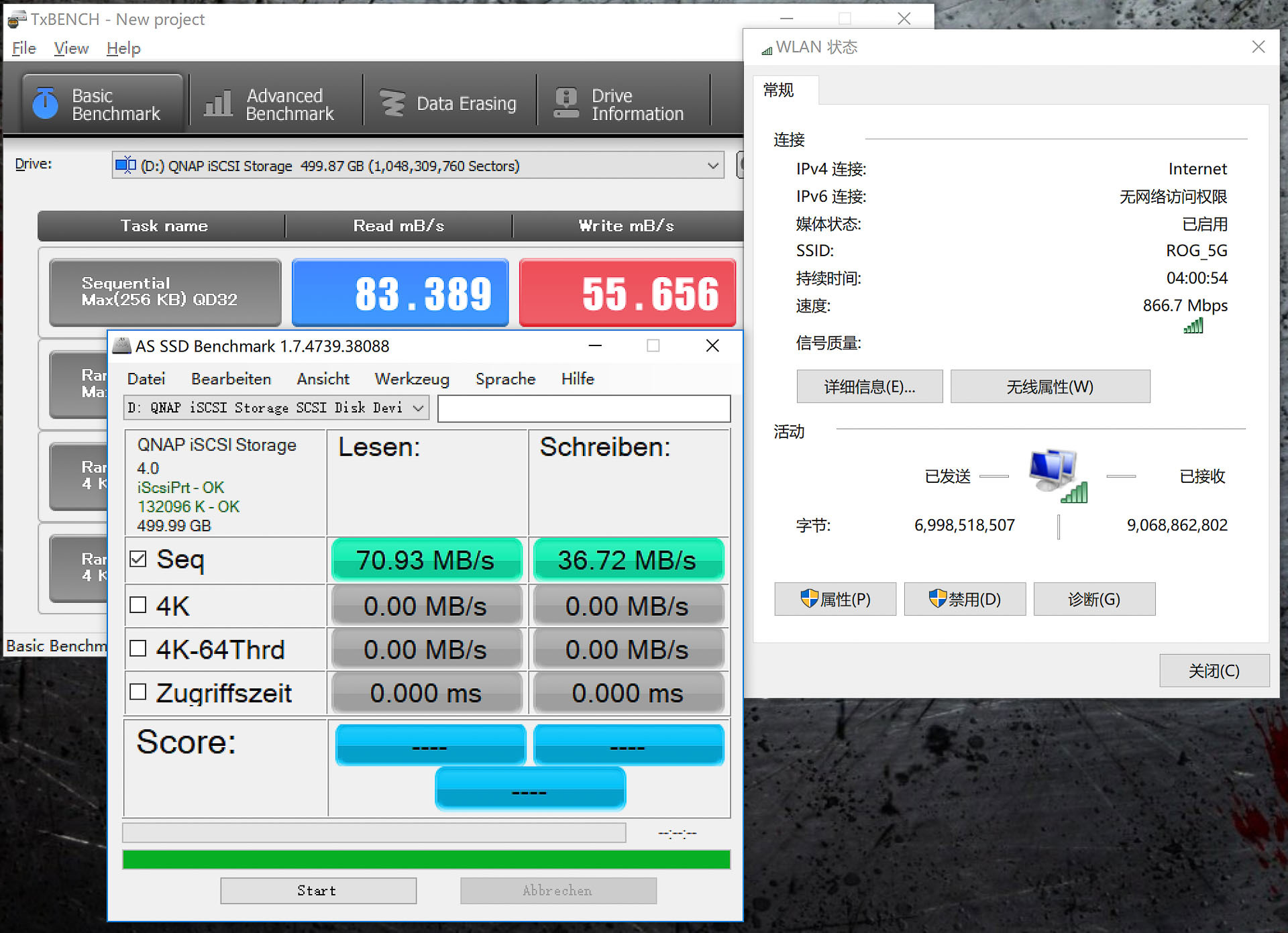Enable the Zugriffszeit checkbox
This screenshot has height=933, width=1288.
138,692
